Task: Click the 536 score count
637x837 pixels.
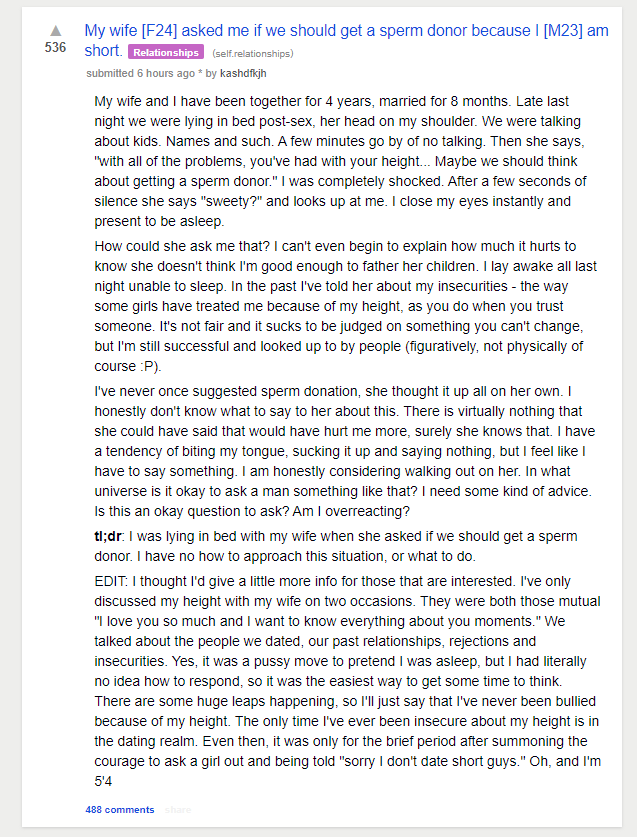Action: click(x=56, y=48)
